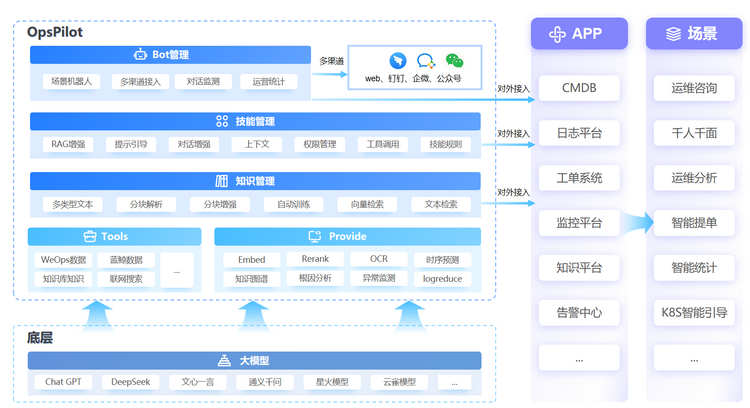This screenshot has width=750, height=408.
Task: Open 日志平台 in the APP column
Action: coord(579,133)
